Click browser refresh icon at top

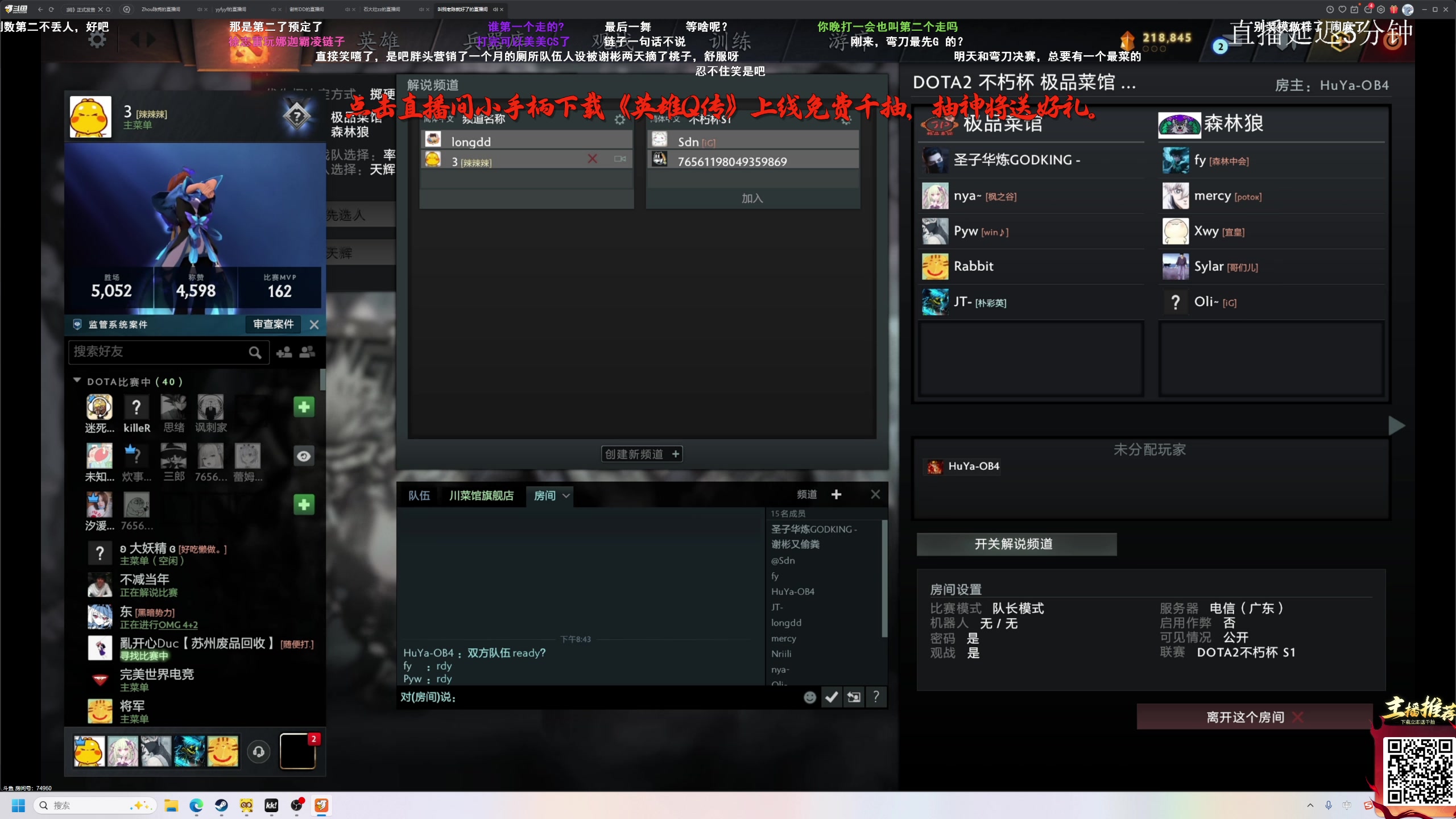click(x=51, y=10)
